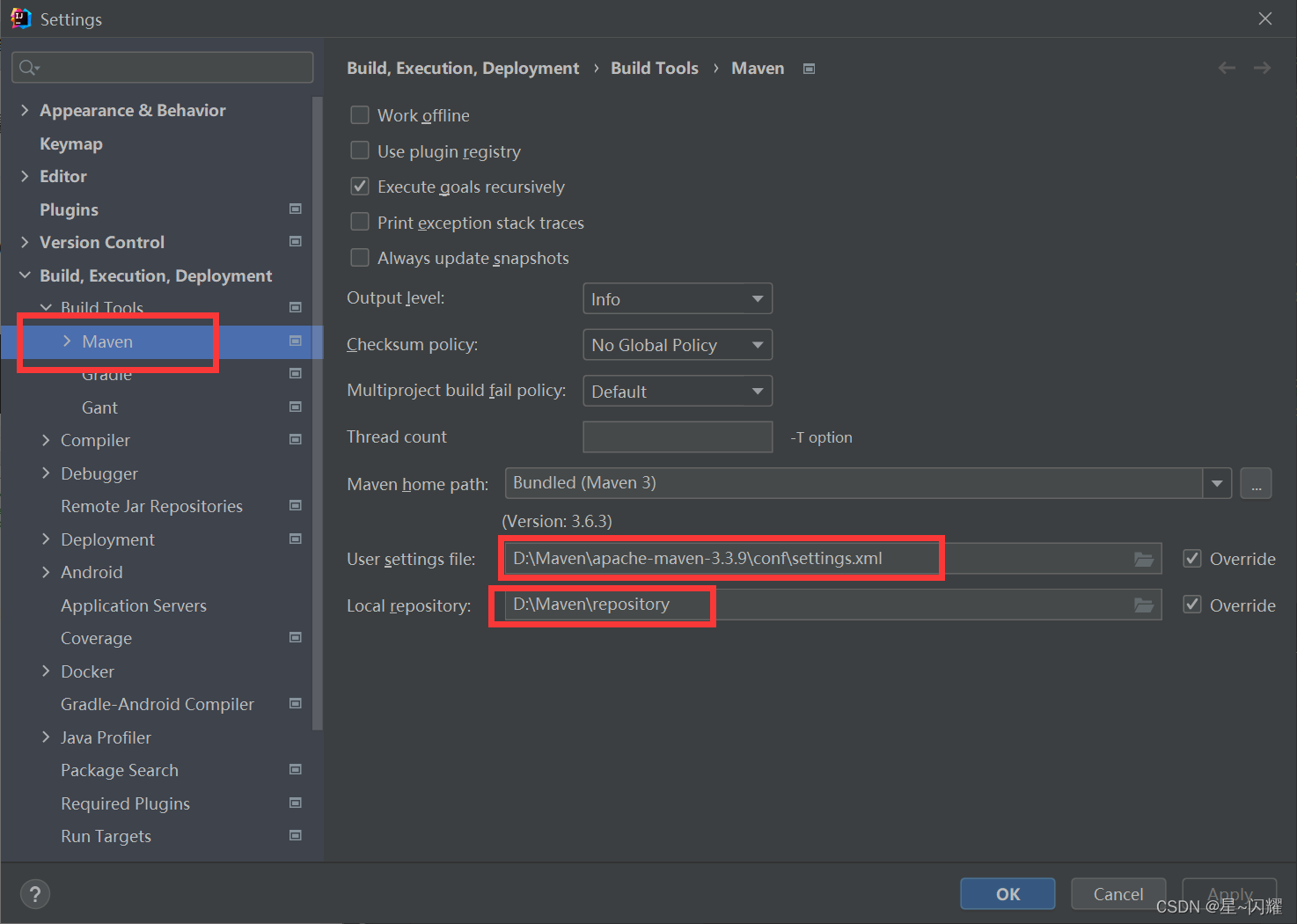Click the ellipsis button beside Maven home path

tap(1256, 483)
